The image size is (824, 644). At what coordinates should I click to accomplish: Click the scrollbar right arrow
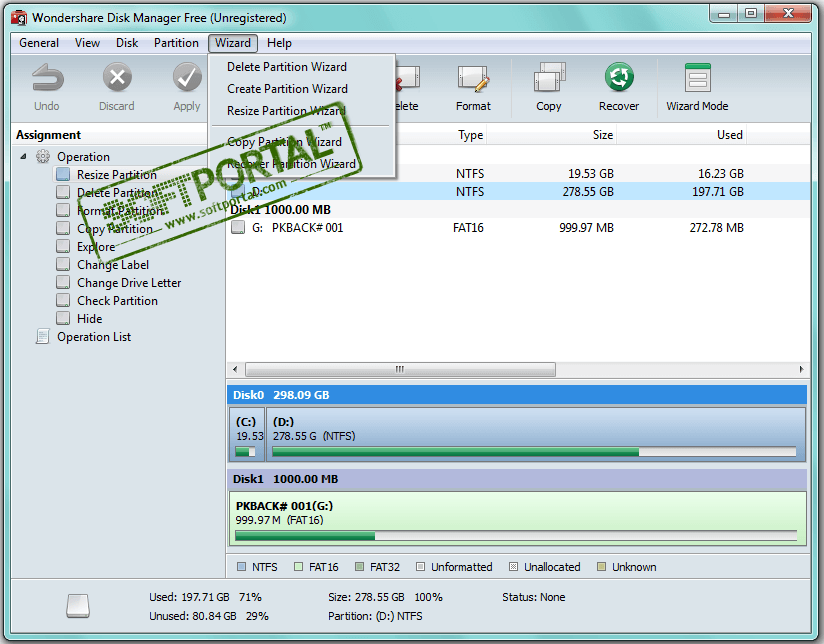801,370
